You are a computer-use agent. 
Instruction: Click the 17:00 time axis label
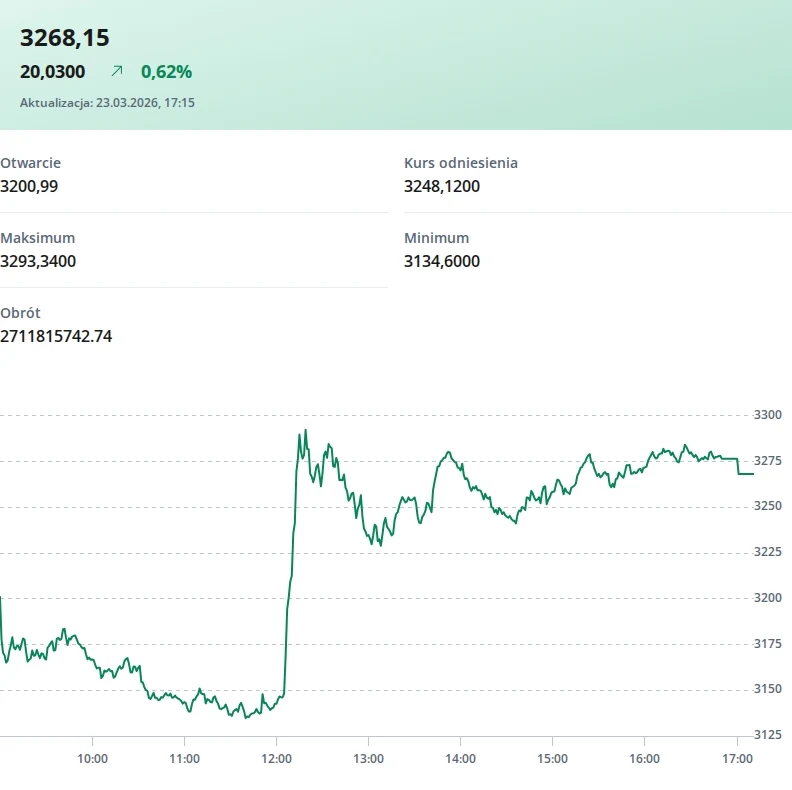tap(737, 758)
